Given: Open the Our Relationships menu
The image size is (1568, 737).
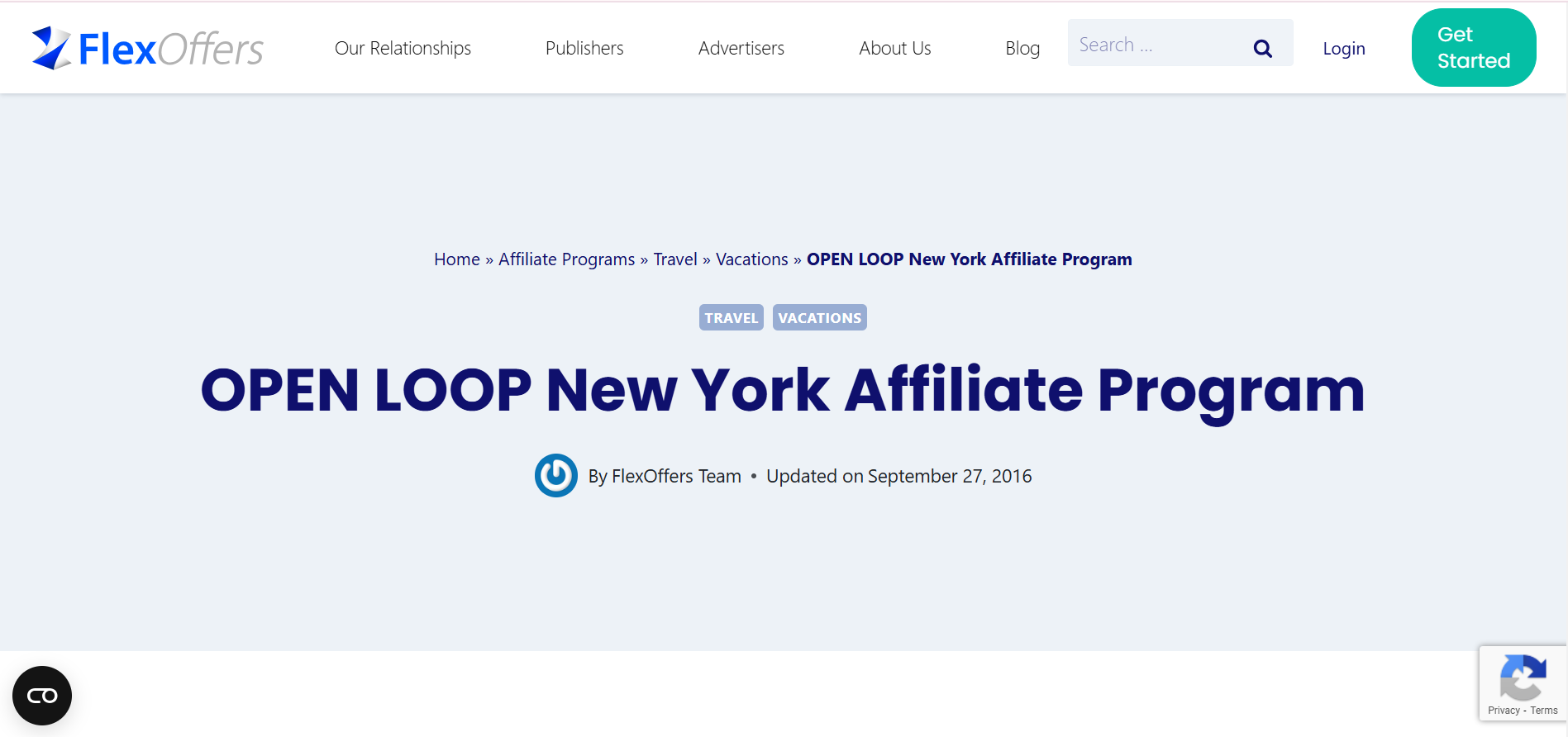Looking at the screenshot, I should coord(403,48).
